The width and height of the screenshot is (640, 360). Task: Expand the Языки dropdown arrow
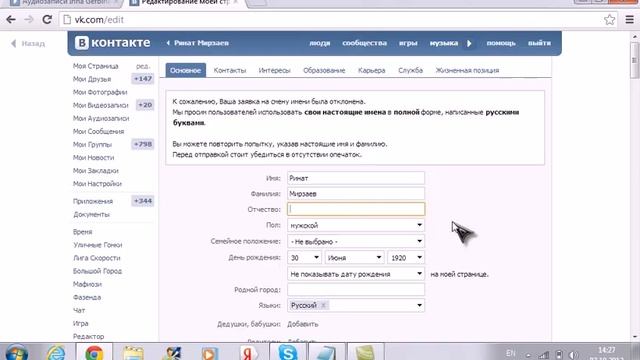[x=419, y=305]
